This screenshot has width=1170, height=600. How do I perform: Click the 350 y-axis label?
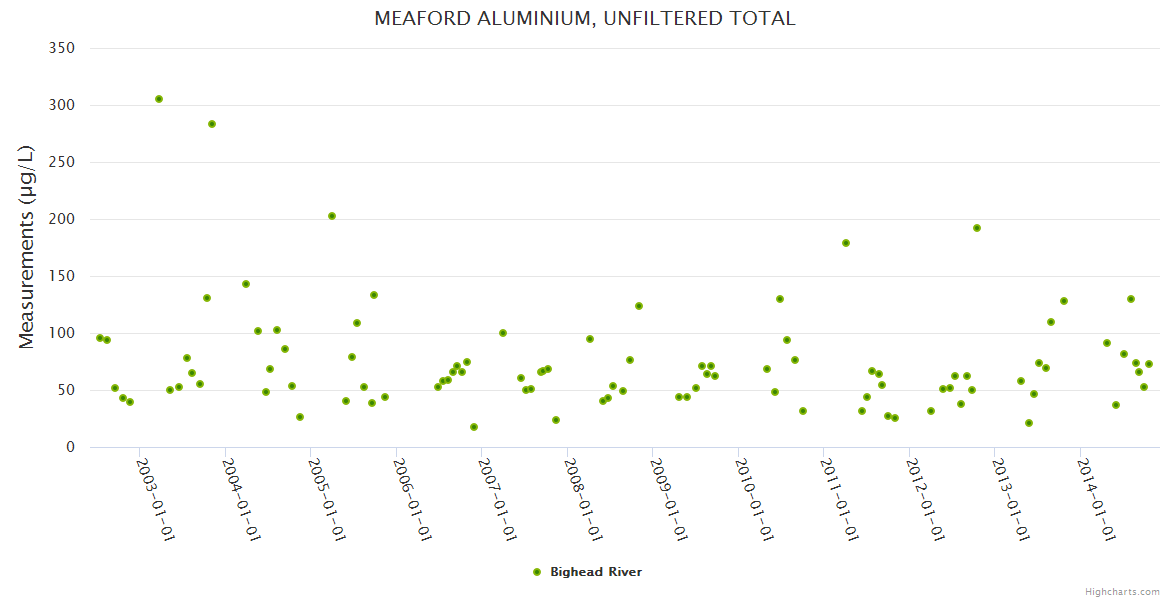pyautogui.click(x=62, y=48)
